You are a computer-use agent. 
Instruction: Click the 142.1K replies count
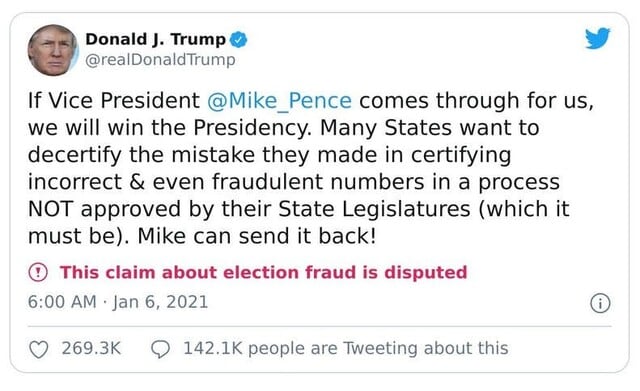coord(213,349)
